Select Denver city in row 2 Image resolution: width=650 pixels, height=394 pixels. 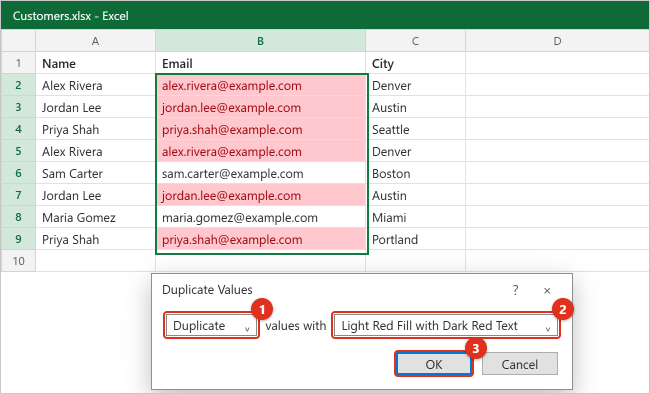point(415,85)
